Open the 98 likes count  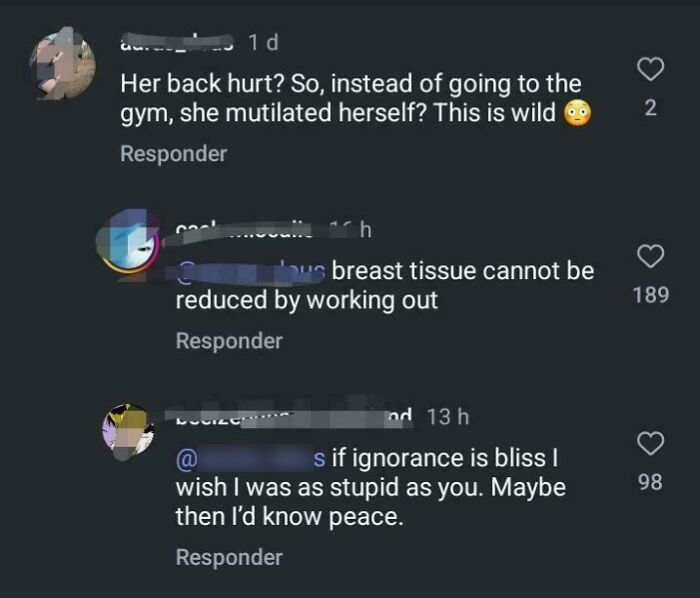pos(650,483)
